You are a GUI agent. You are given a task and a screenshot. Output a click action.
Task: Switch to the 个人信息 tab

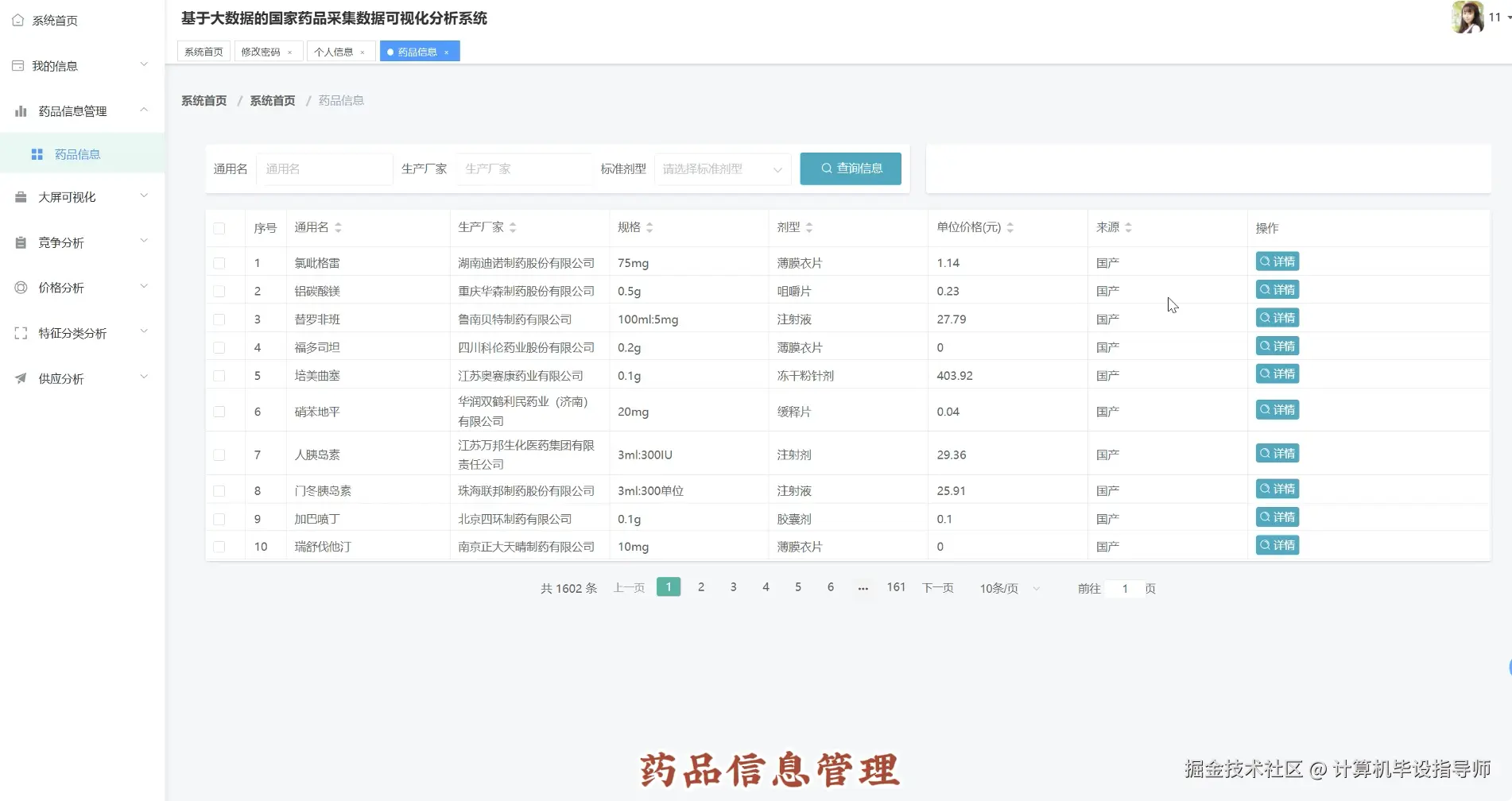(335, 51)
